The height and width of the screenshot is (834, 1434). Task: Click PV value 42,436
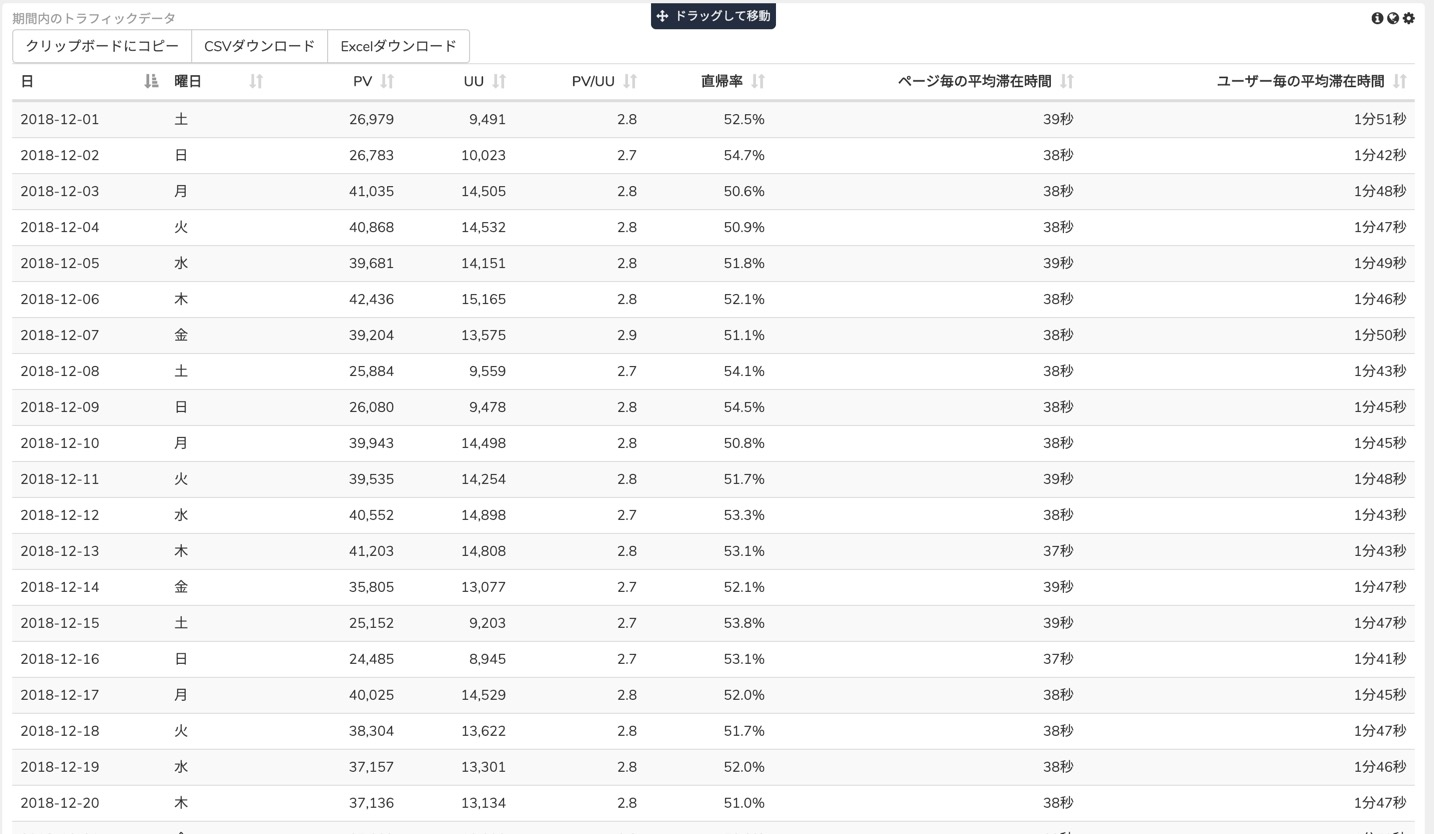pyautogui.click(x=371, y=299)
